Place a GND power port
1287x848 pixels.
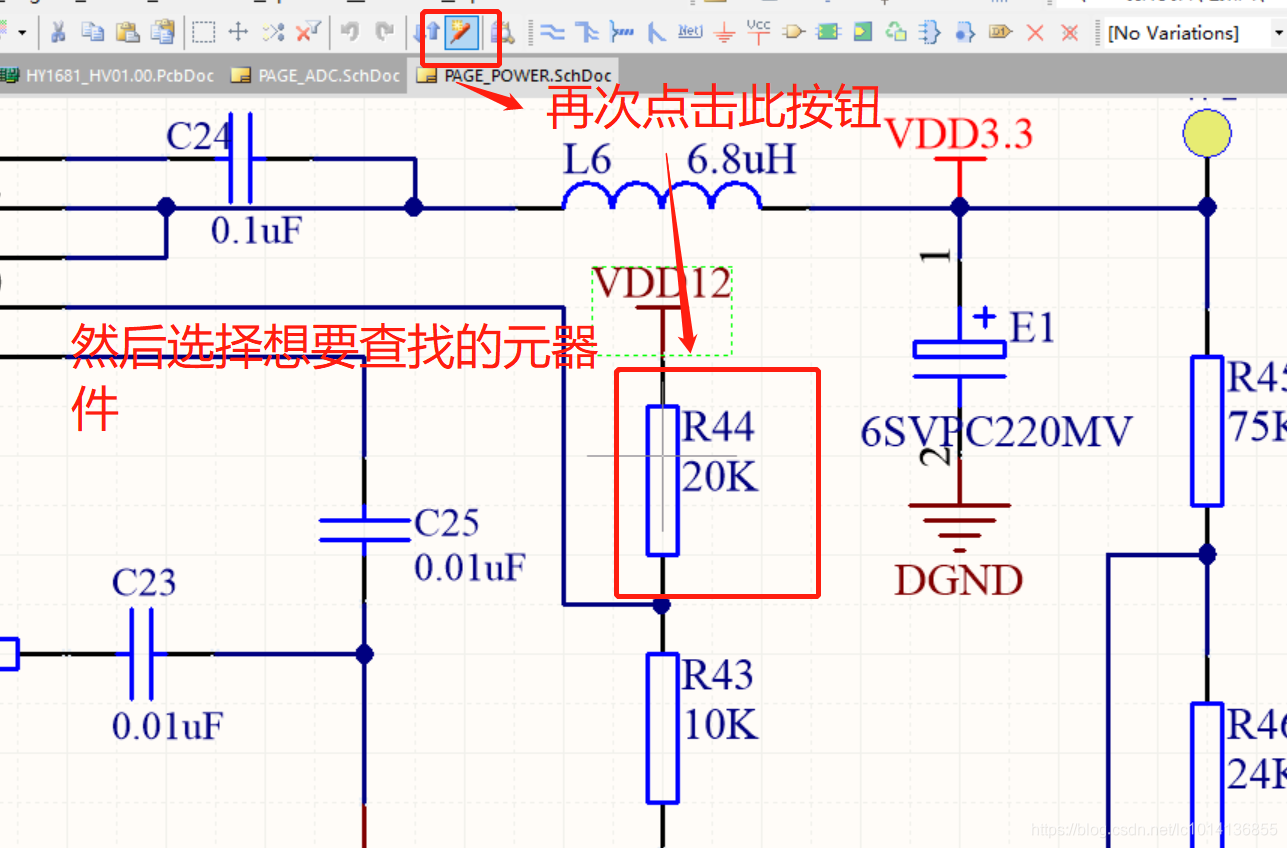coord(725,33)
